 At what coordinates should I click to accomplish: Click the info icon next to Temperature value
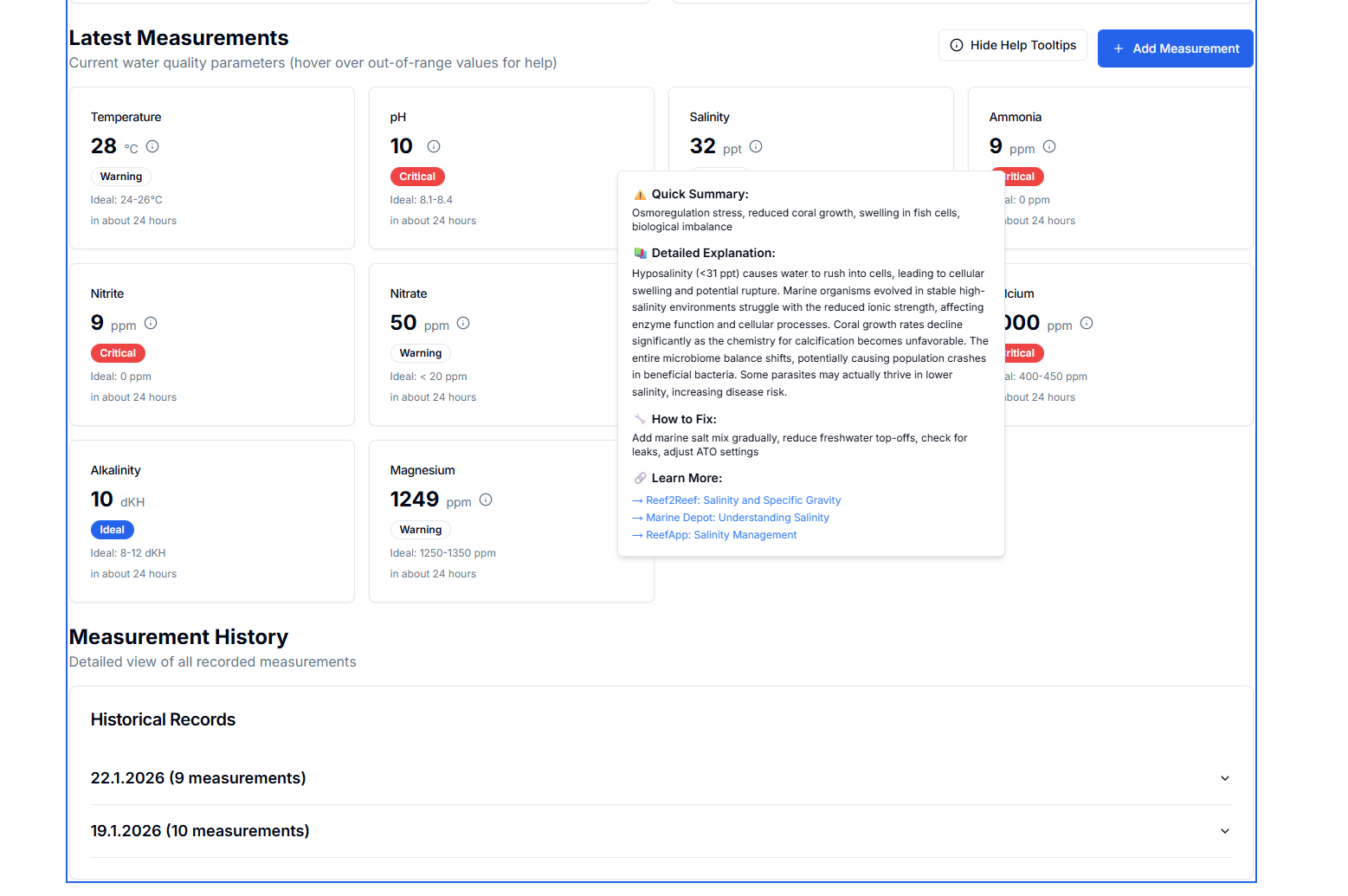[x=152, y=146]
